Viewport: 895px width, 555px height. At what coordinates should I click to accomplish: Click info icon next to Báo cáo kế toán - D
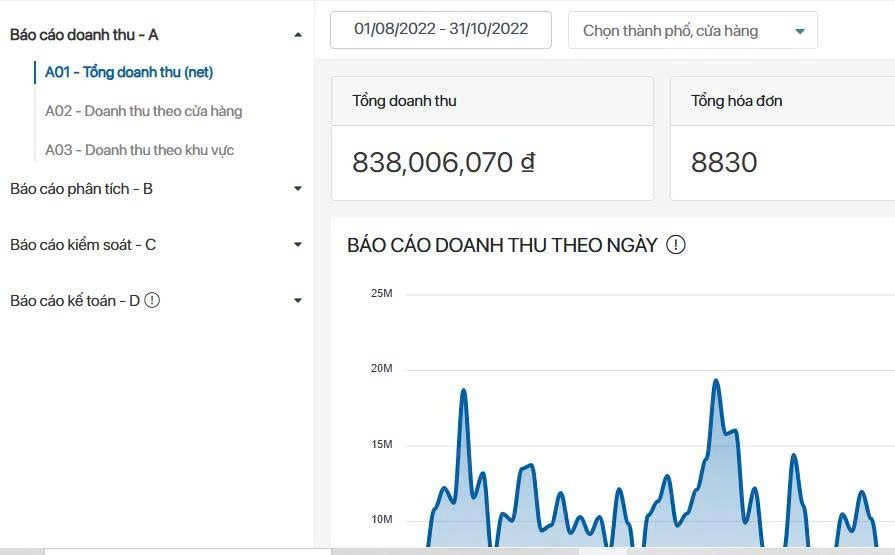(152, 300)
